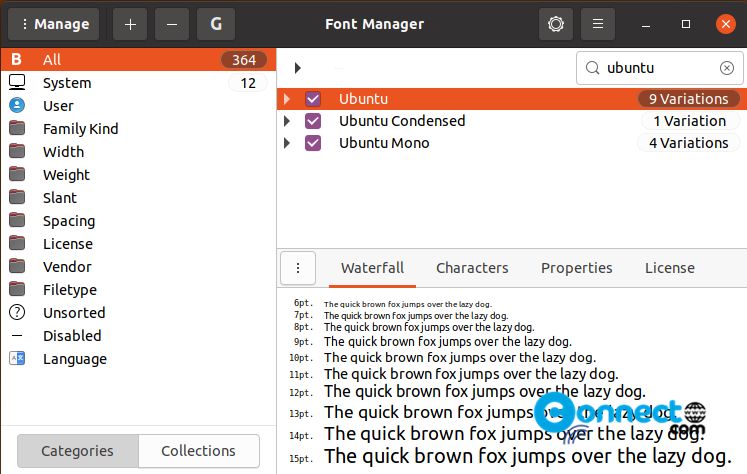747x474 pixels.
Task: Select the User category avatar icon
Action: pos(17,105)
